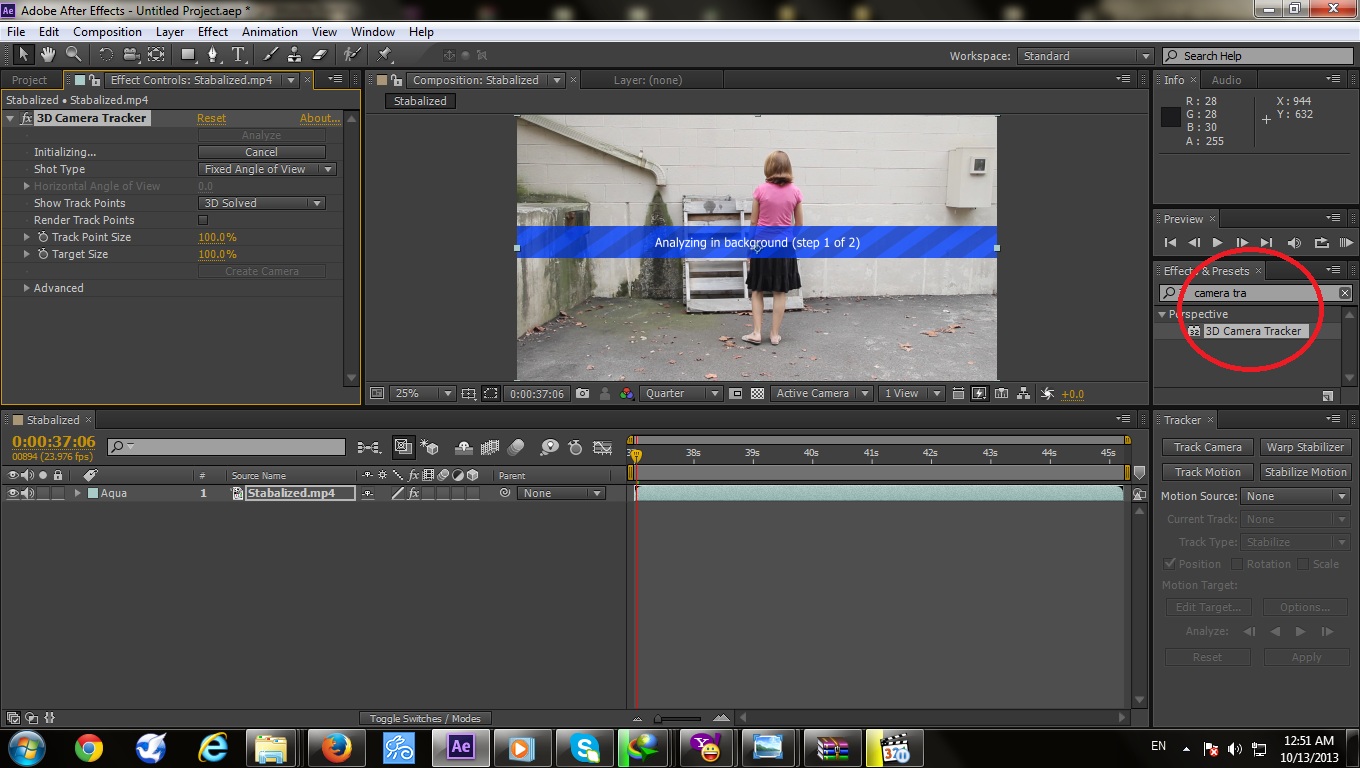Screen dimensions: 1360x768
Task: Select the Puppet Pin tool
Action: click(384, 55)
